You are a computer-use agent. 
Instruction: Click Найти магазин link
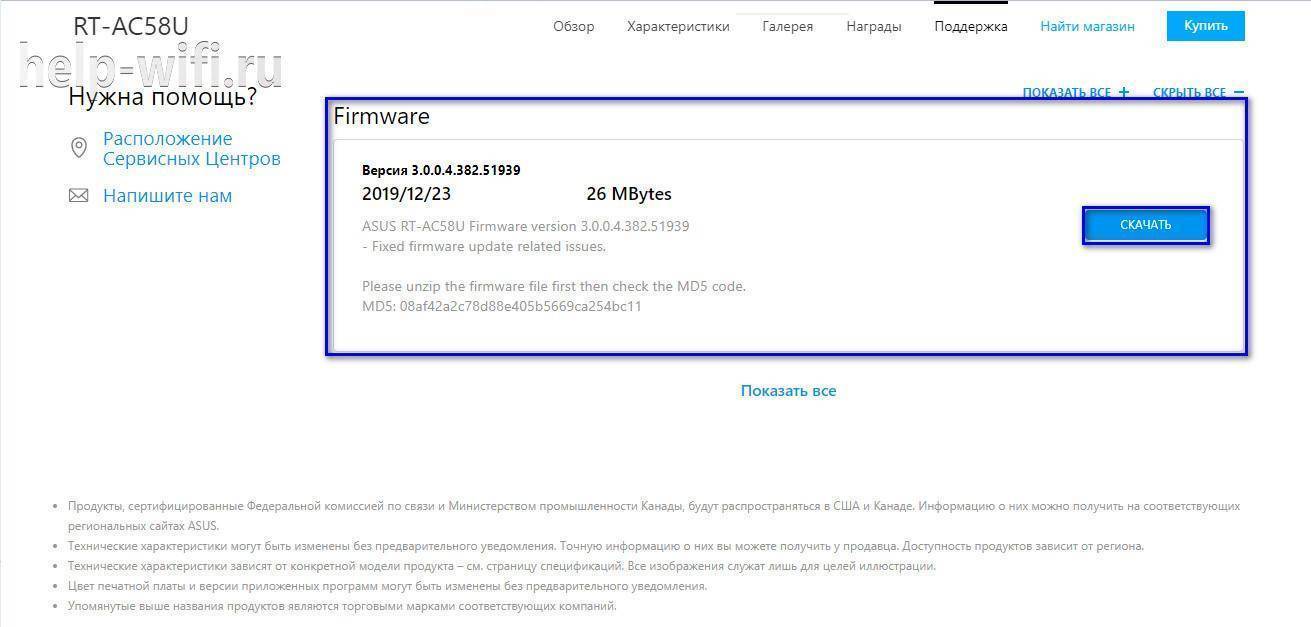[1087, 26]
